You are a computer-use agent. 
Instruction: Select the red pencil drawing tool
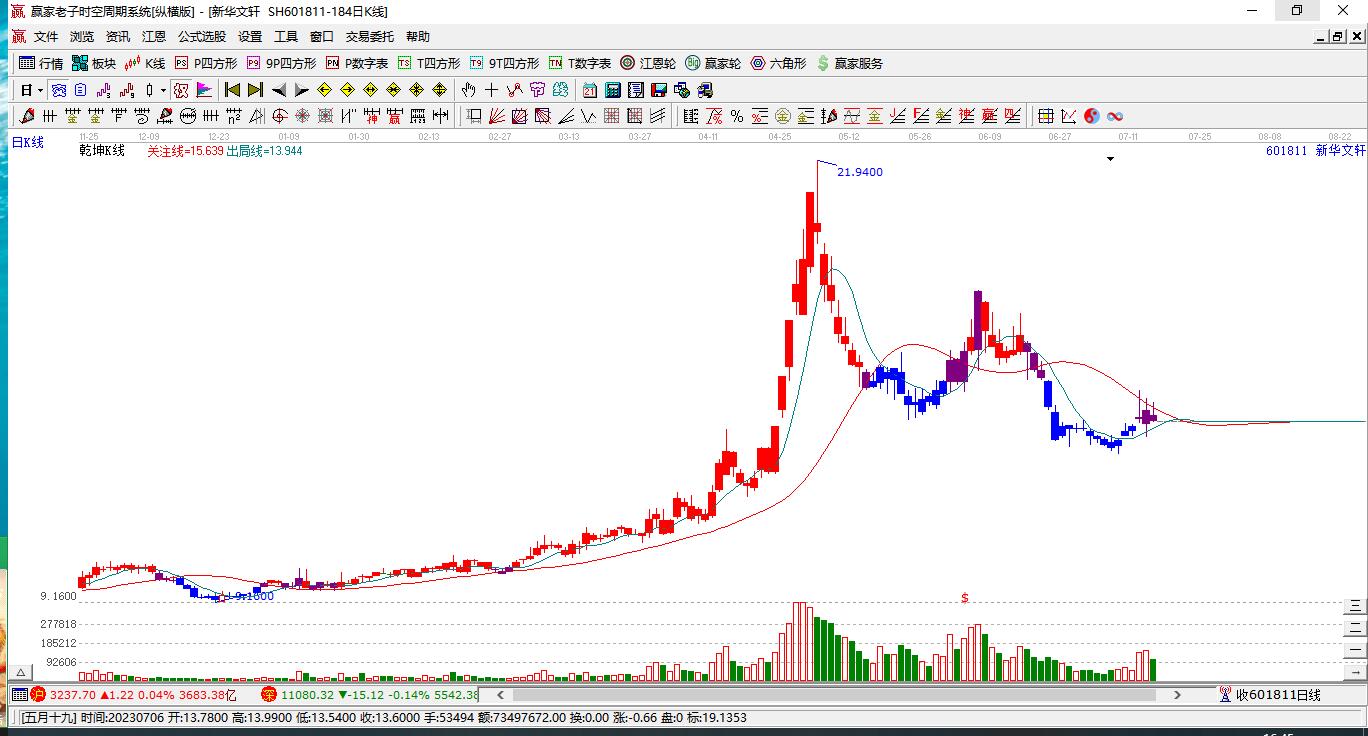pos(27,116)
